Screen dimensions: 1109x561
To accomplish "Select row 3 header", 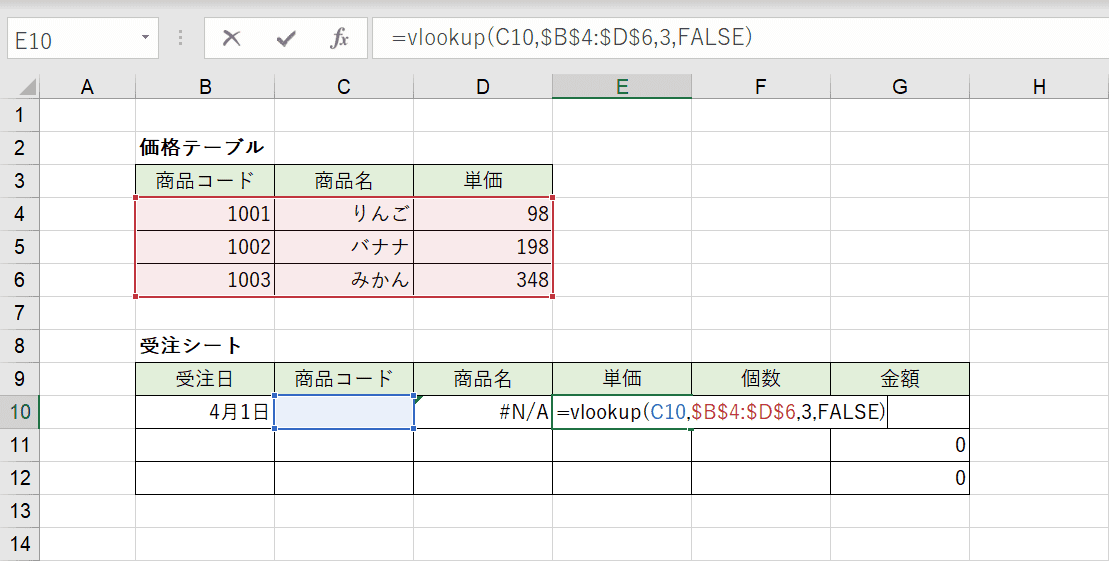I will click(x=20, y=180).
